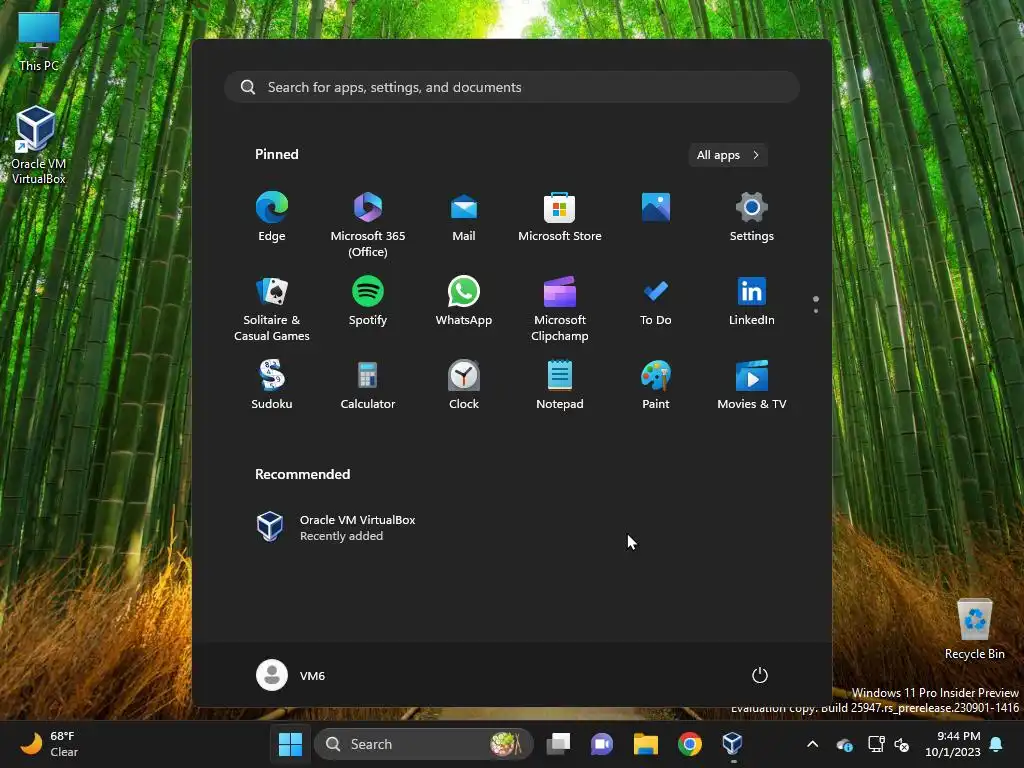Click the Start menu search box
The image size is (1024, 768).
[511, 87]
